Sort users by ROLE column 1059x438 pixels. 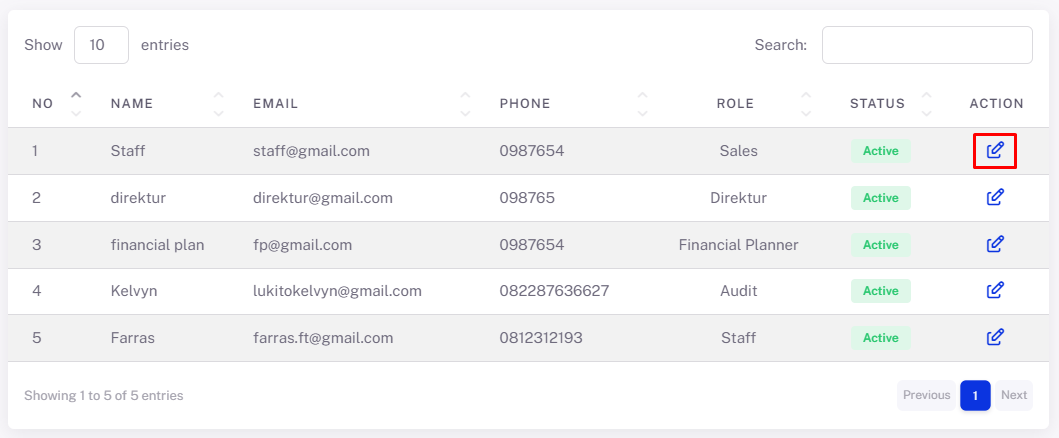(x=806, y=103)
